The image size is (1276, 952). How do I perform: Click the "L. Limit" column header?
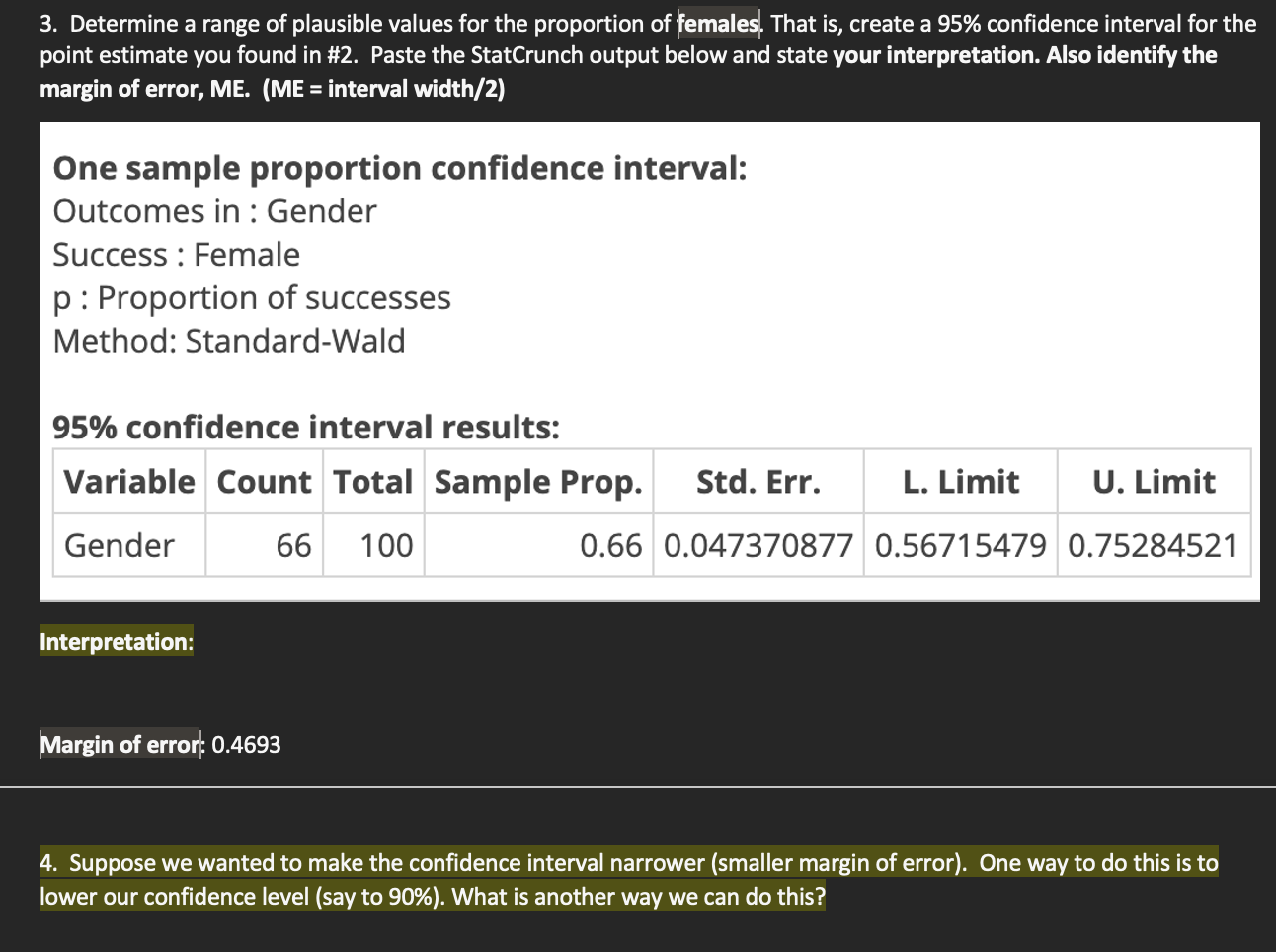(960, 482)
